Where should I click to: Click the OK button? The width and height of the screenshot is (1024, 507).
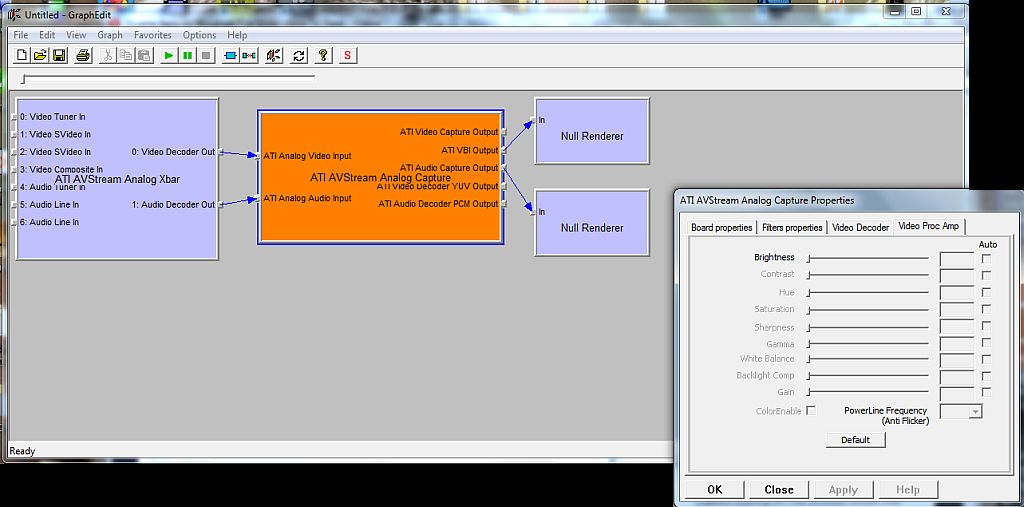[x=714, y=489]
